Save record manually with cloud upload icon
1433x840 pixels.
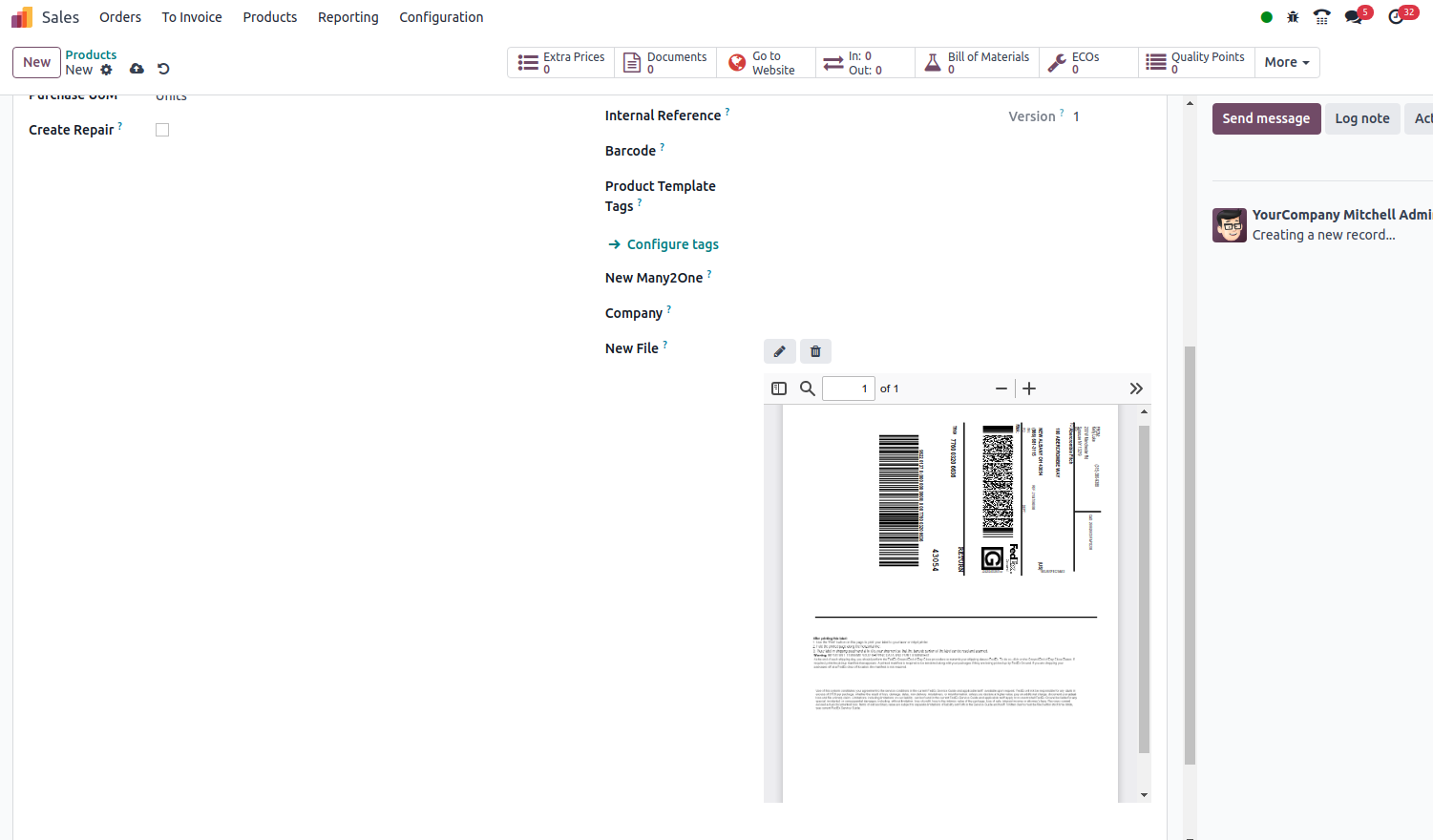coord(137,69)
